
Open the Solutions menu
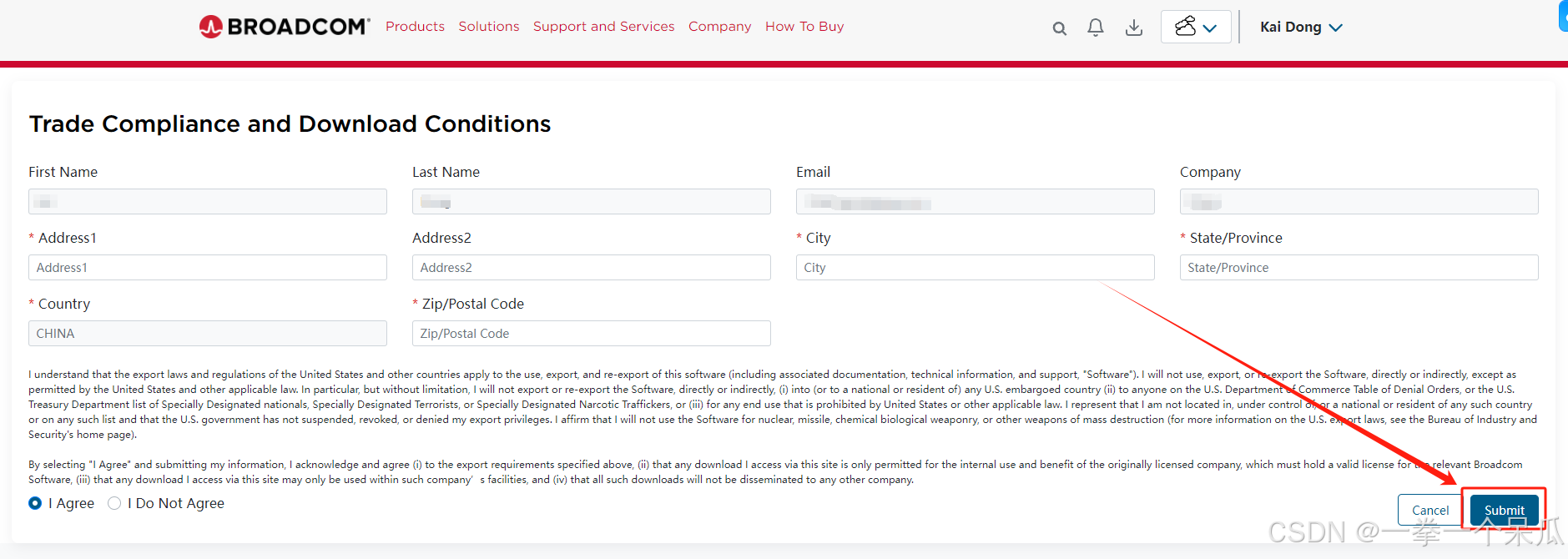pos(489,27)
